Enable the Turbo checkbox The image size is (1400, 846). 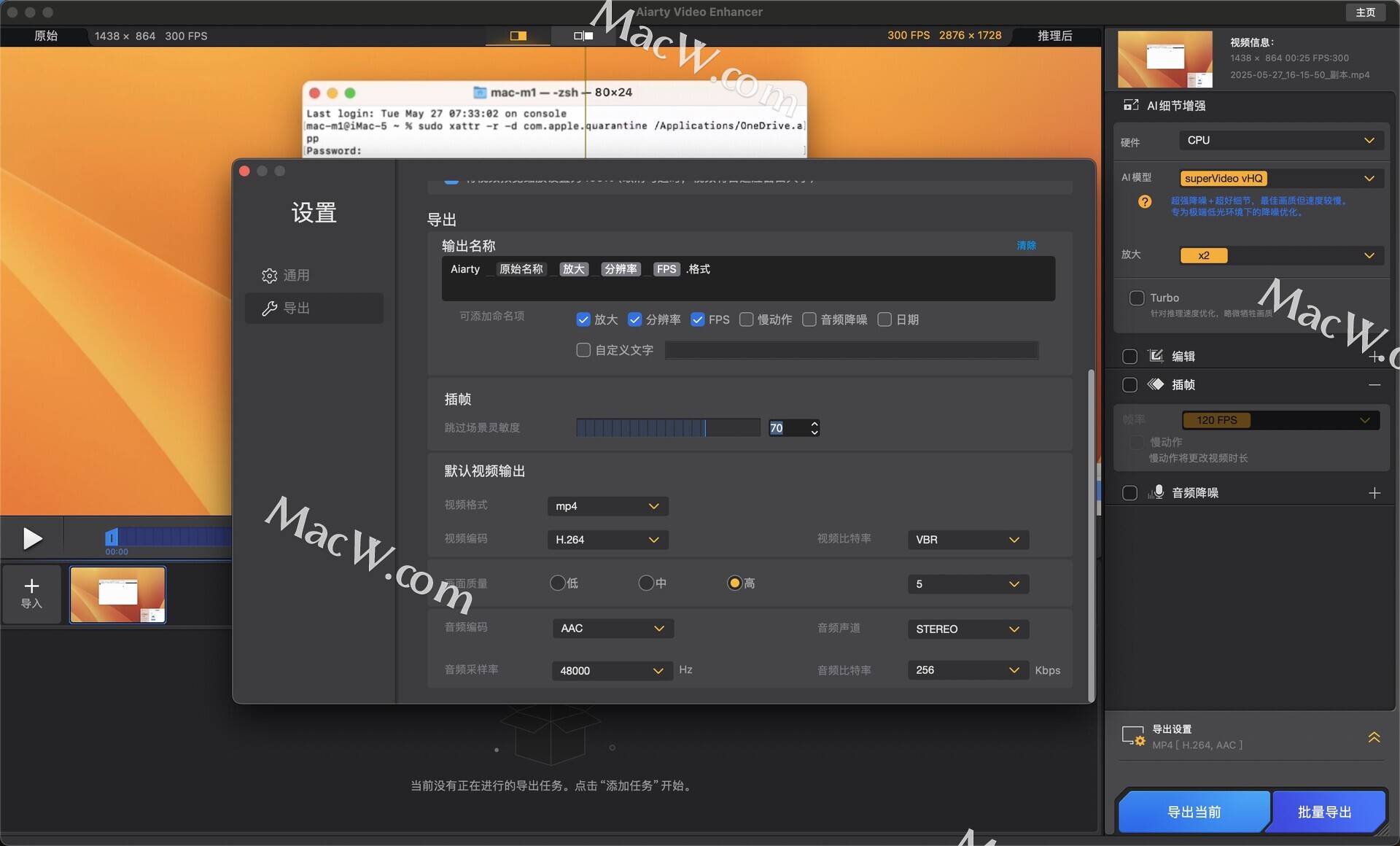point(1137,298)
